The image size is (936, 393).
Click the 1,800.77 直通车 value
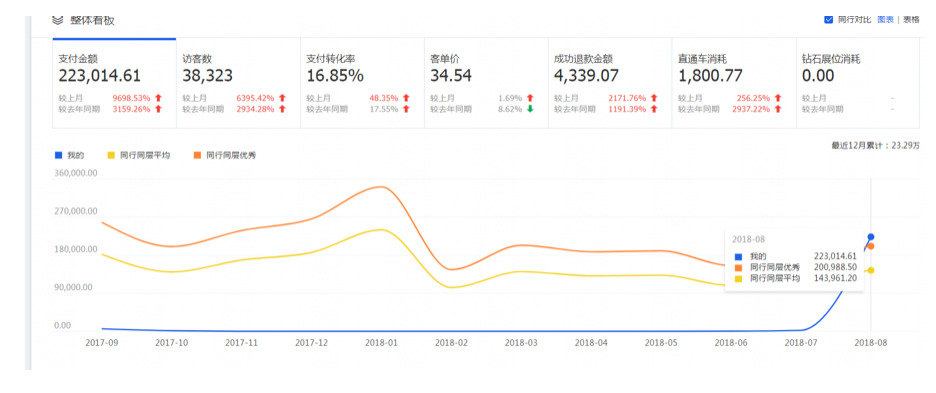[x=710, y=76]
